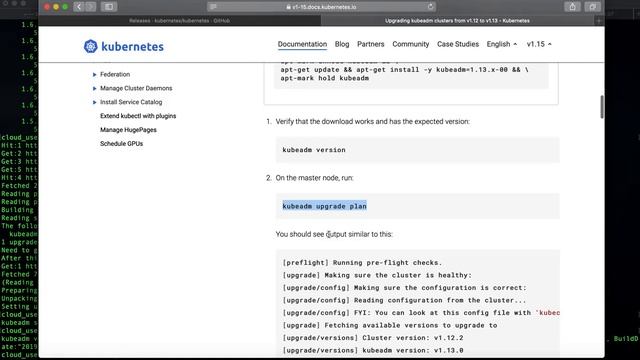
Task: Go back with Safari back arrow
Action: click(x=79, y=7)
